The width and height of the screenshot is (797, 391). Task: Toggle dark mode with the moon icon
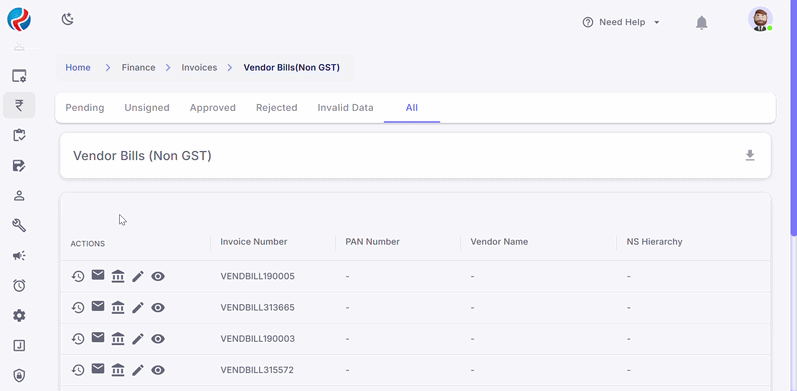coord(68,19)
